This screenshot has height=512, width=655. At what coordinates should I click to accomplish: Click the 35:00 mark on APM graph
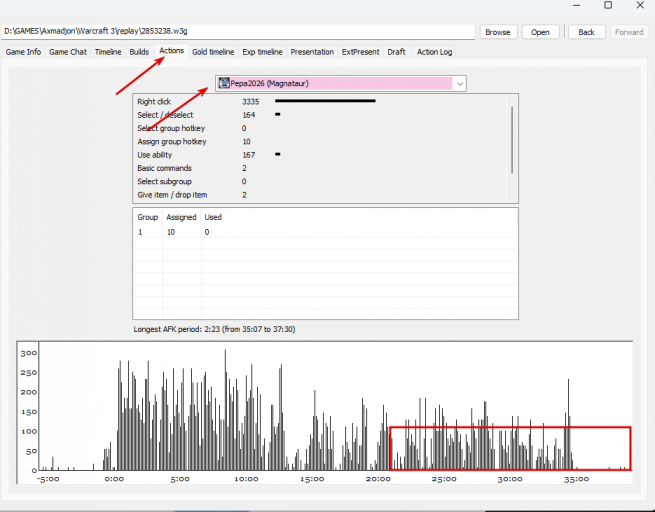576,479
